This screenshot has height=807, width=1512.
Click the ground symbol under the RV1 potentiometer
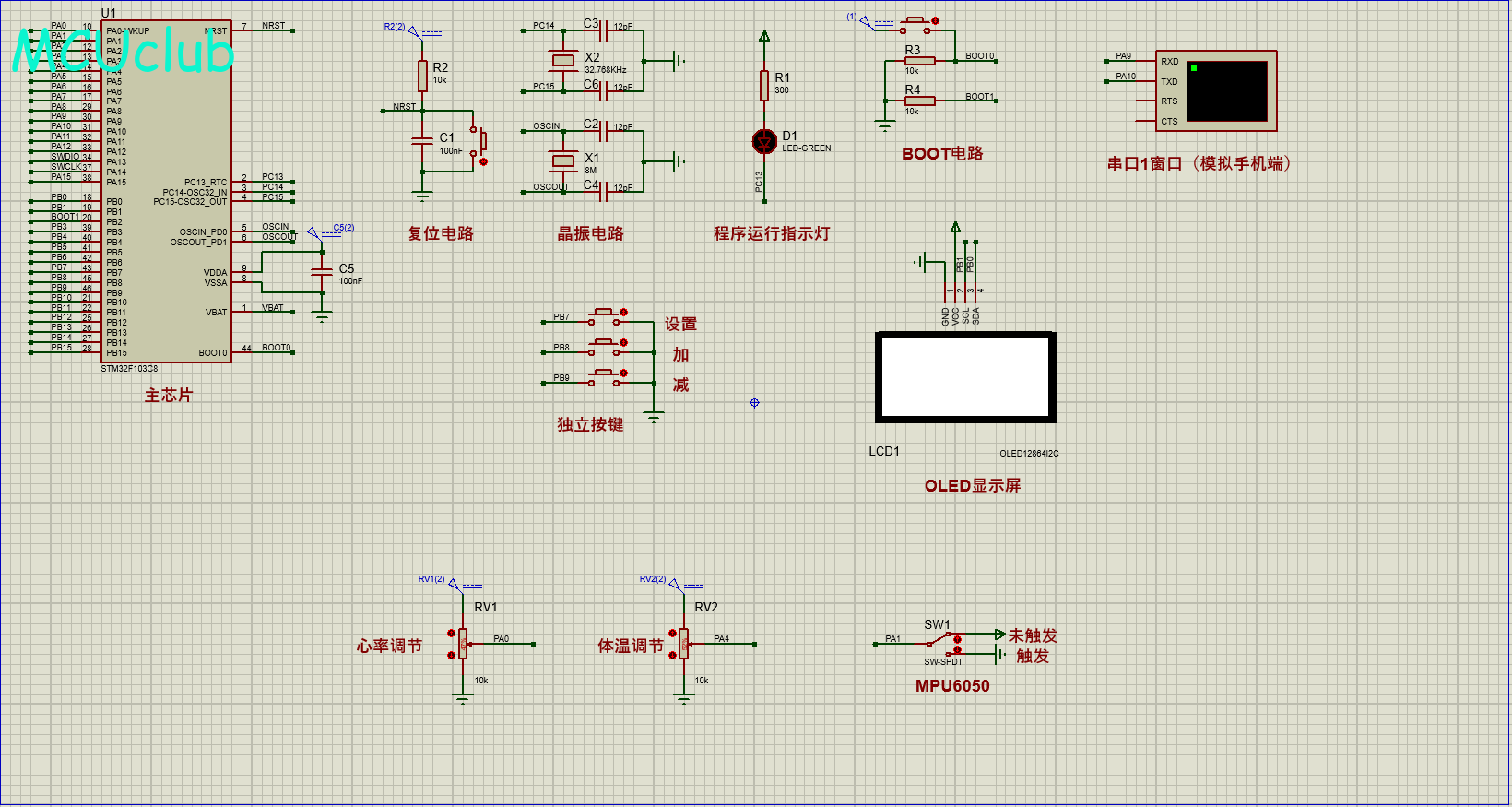463,699
